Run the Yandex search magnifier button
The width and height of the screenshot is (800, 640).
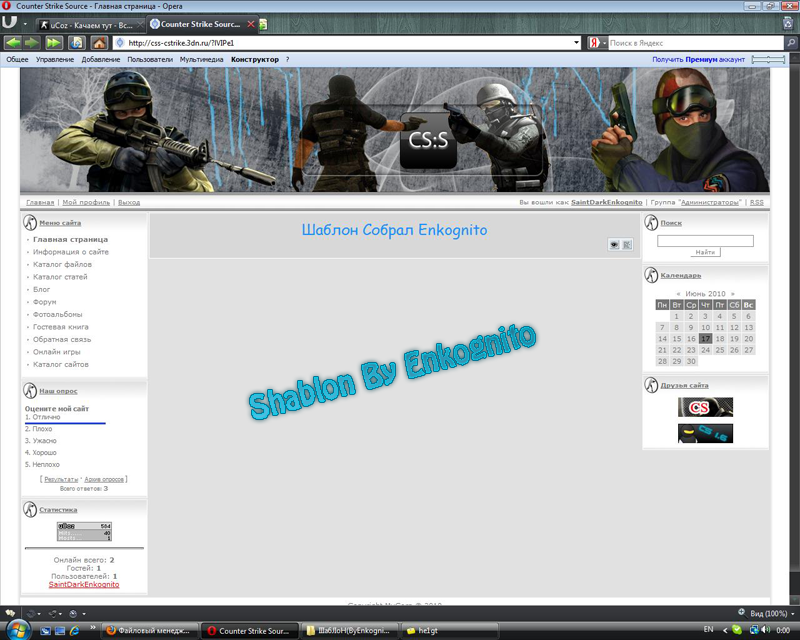point(791,43)
